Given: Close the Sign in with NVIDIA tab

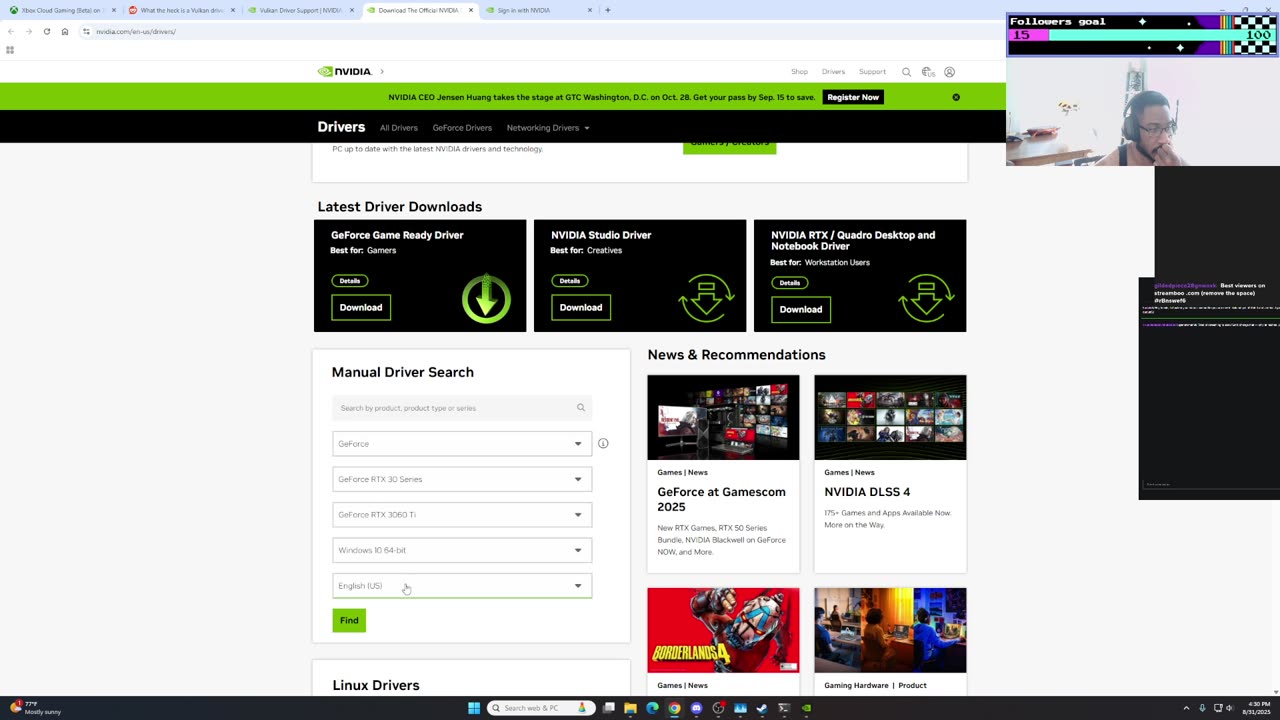Looking at the screenshot, I should click(x=589, y=10).
